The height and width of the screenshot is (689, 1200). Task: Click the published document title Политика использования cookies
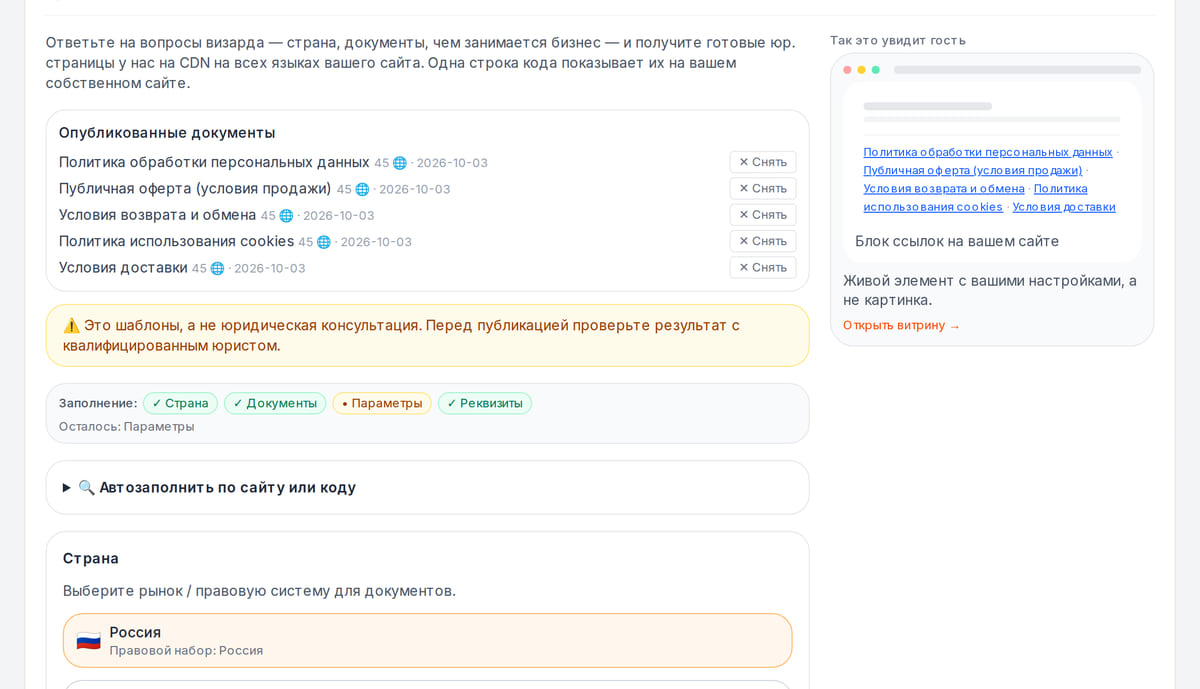pyautogui.click(x=176, y=241)
